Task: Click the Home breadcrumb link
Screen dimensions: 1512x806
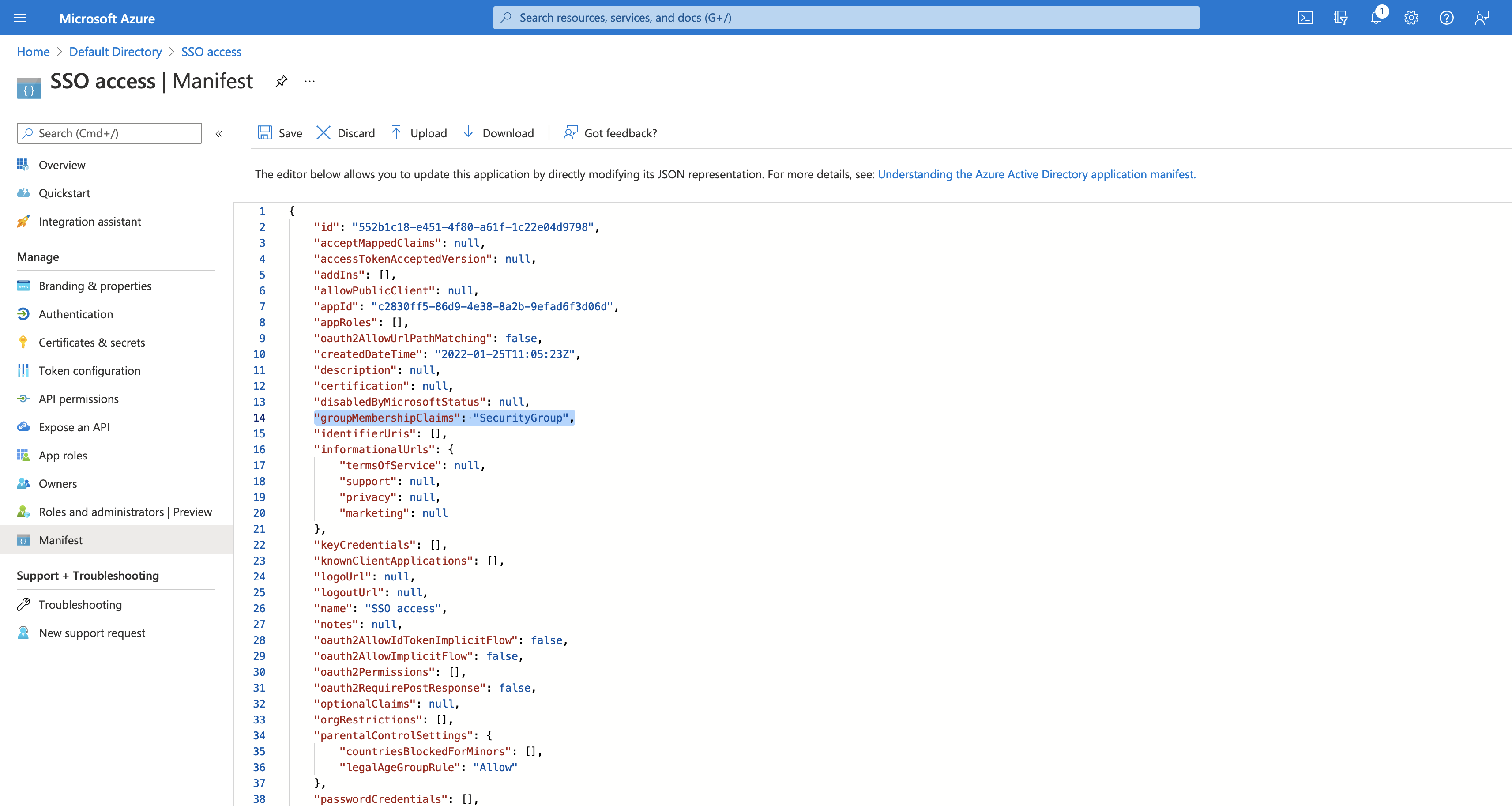Action: [33, 52]
